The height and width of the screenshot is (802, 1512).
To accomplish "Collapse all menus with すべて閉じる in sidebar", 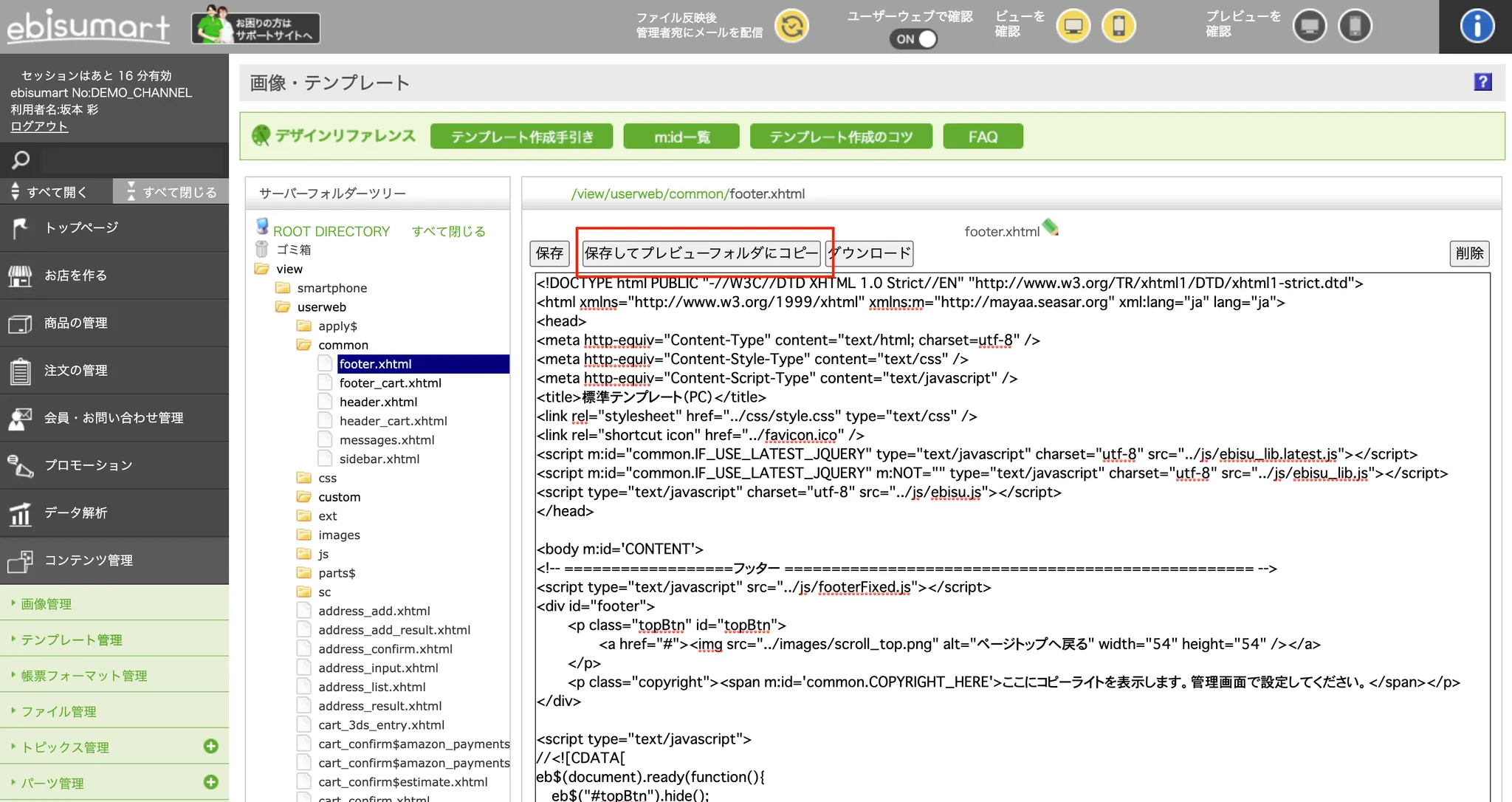I will (171, 192).
